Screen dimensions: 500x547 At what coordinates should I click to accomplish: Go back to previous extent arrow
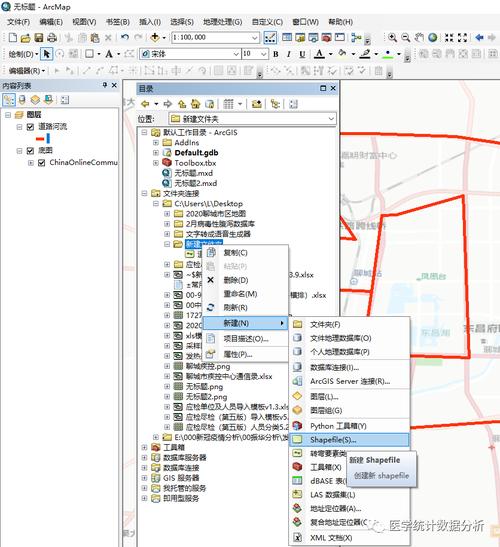(479, 37)
